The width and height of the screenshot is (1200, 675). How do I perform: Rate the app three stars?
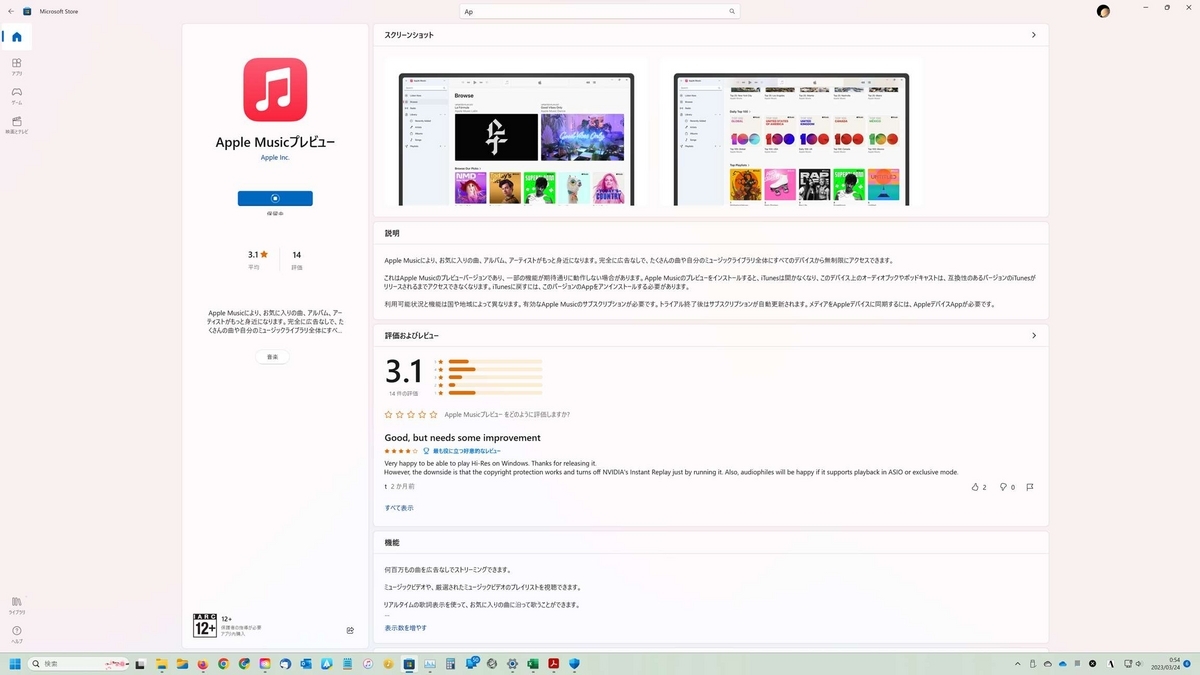point(411,414)
